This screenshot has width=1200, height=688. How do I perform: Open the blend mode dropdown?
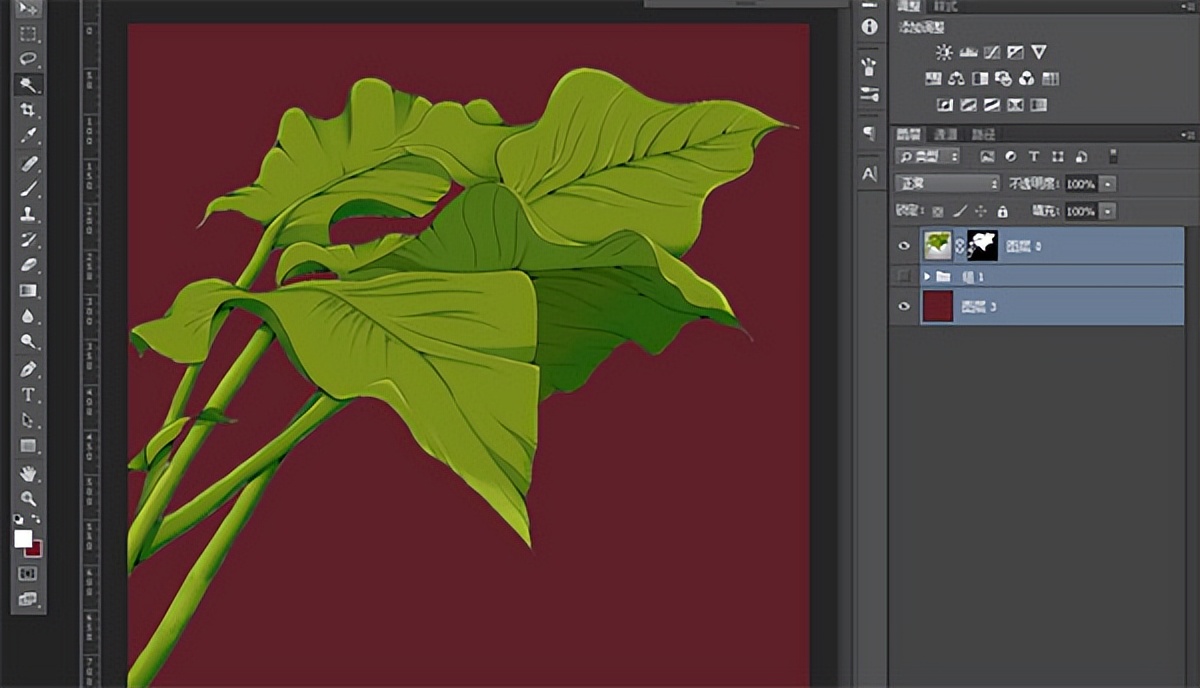click(x=947, y=184)
